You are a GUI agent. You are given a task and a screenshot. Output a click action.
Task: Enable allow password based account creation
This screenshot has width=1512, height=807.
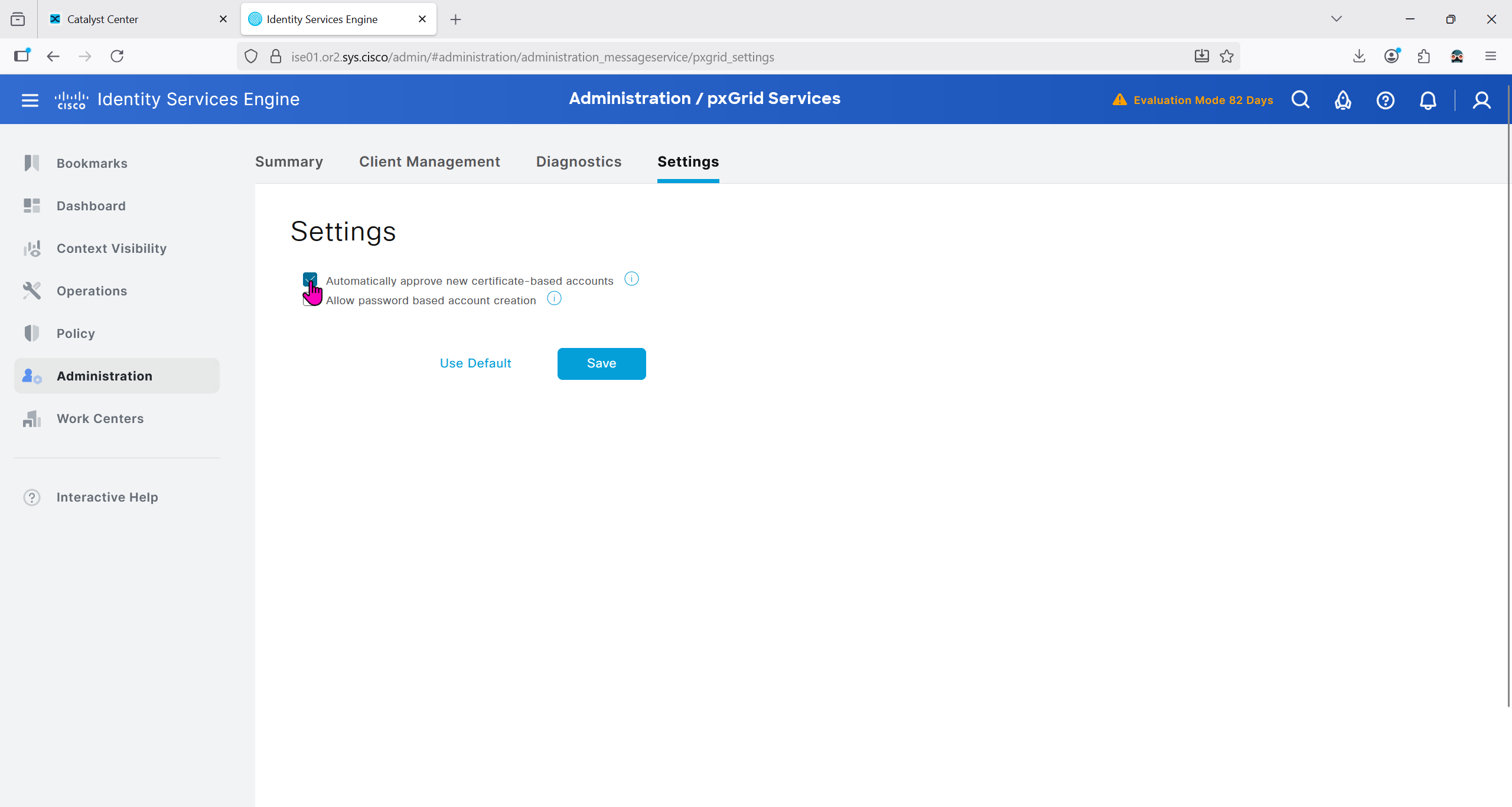(307, 301)
